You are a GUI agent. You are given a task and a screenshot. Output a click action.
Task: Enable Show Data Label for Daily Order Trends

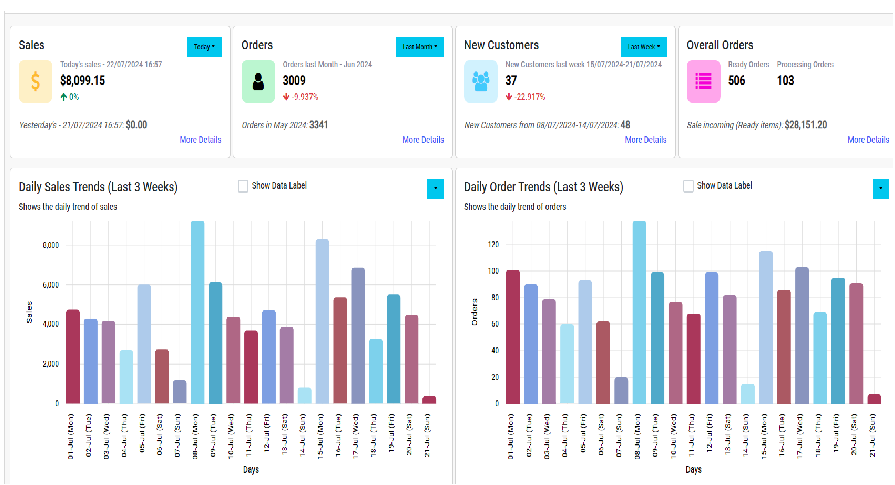tap(688, 186)
